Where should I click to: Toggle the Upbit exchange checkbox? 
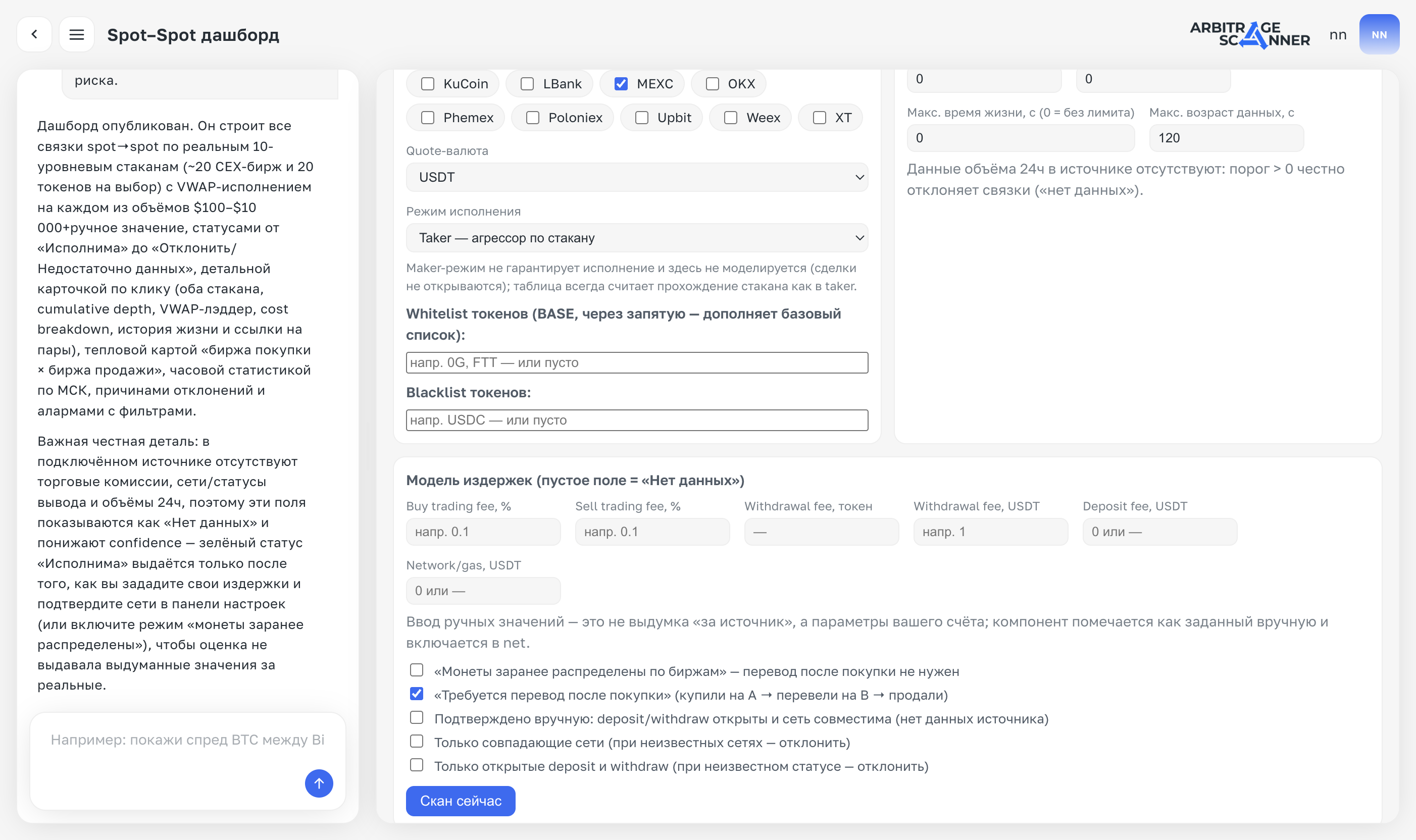pyautogui.click(x=641, y=118)
